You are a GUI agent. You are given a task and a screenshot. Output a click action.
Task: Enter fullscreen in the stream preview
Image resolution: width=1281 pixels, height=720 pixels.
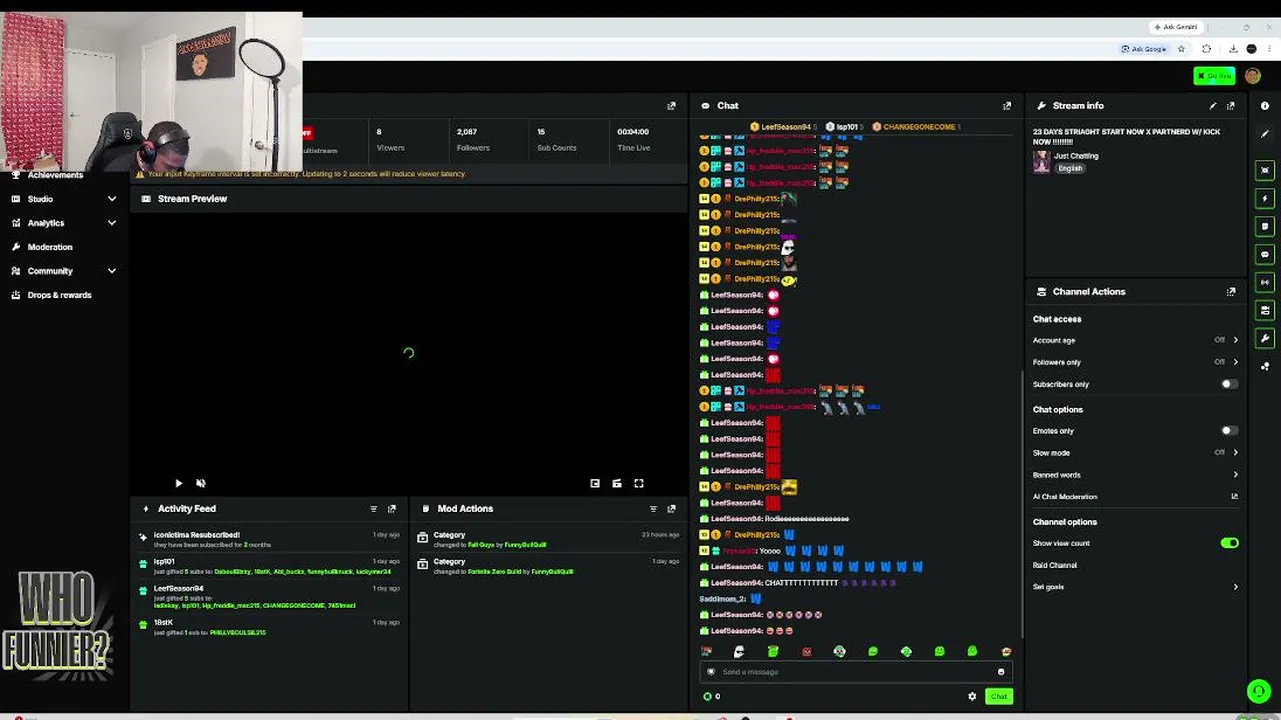(639, 484)
